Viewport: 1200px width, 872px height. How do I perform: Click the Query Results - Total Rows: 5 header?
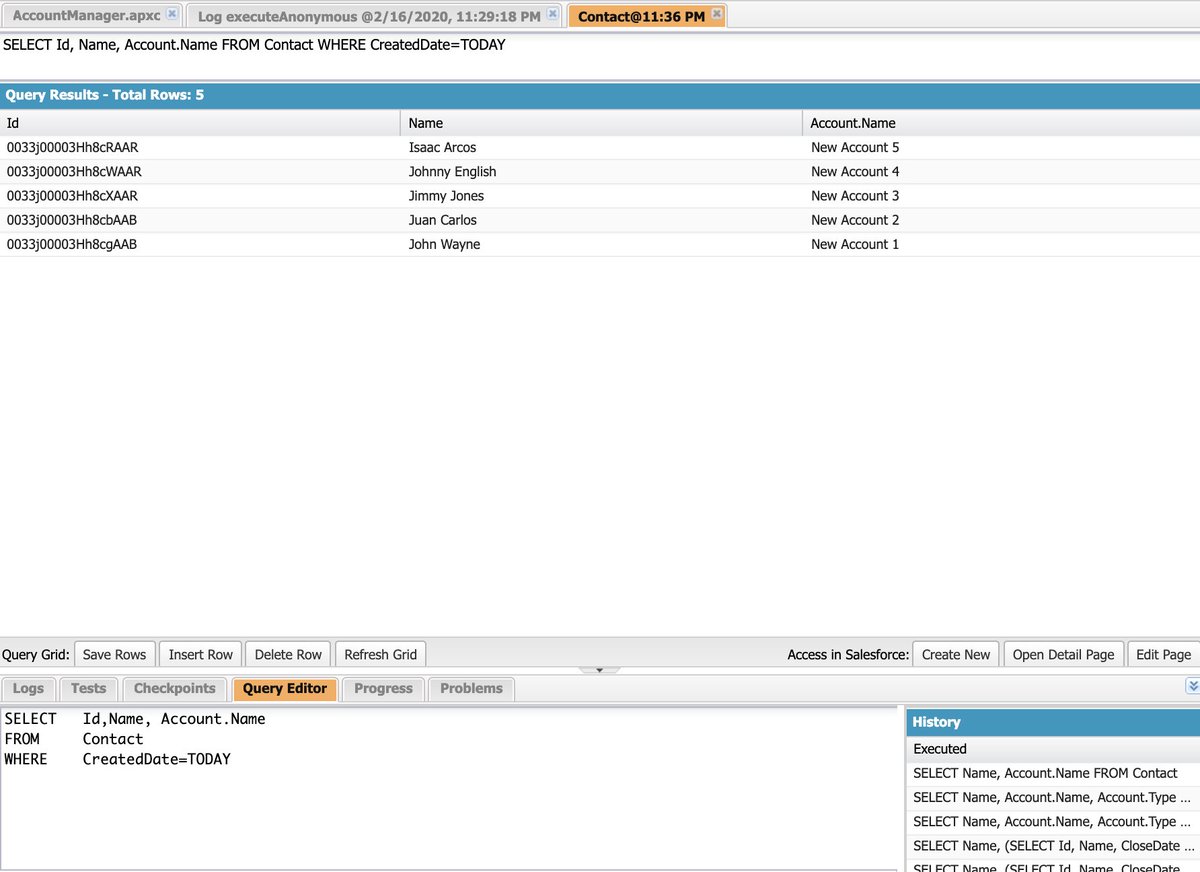tap(600, 96)
